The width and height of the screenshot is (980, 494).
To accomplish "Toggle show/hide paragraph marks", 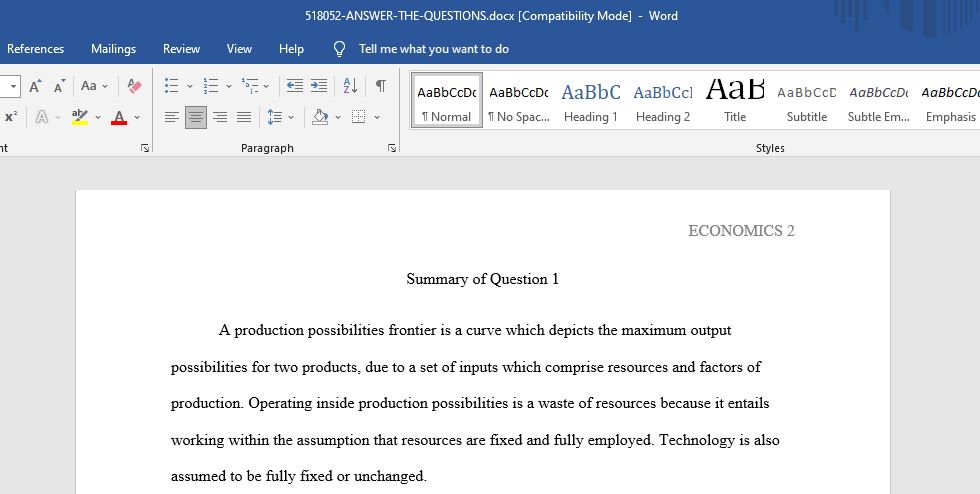I will click(381, 86).
